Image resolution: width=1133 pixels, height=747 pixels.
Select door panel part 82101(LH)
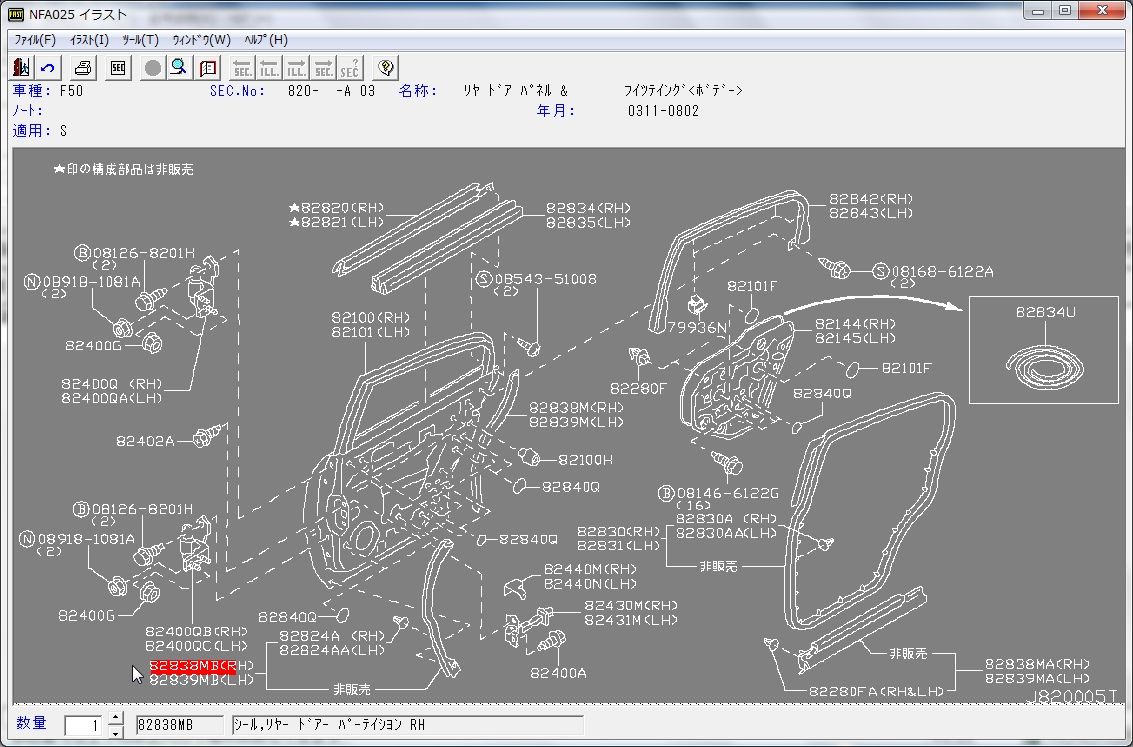click(x=371, y=332)
